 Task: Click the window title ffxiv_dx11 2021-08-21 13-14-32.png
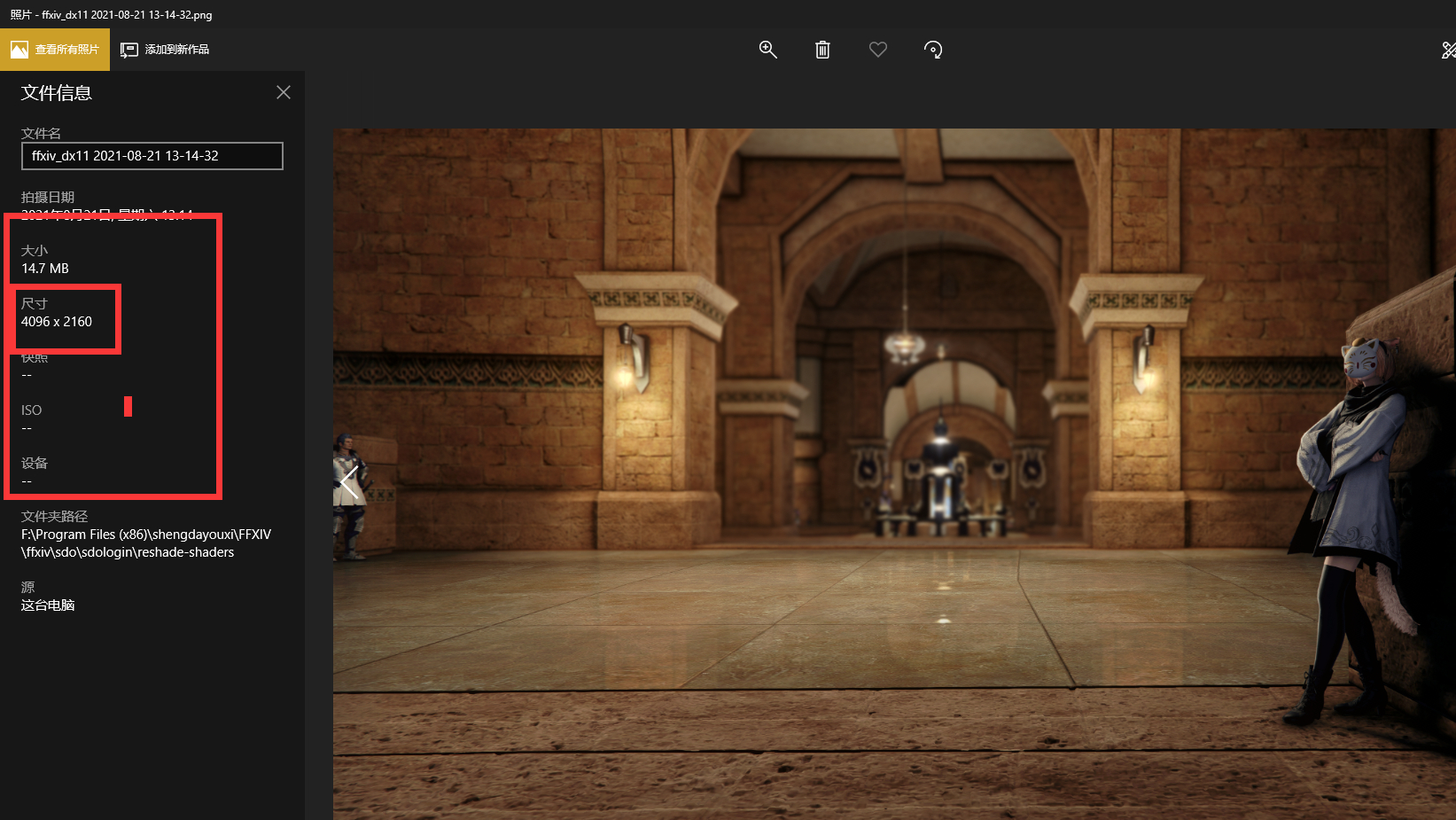[x=127, y=14]
